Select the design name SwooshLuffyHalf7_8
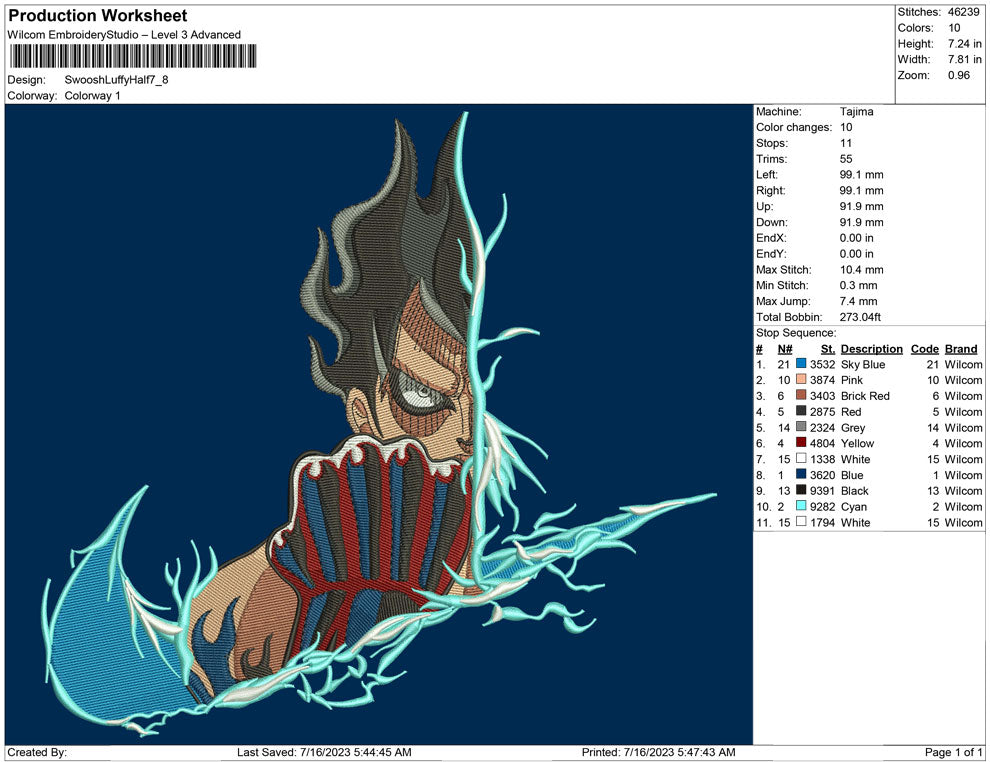This screenshot has height=762, width=990. (x=116, y=79)
